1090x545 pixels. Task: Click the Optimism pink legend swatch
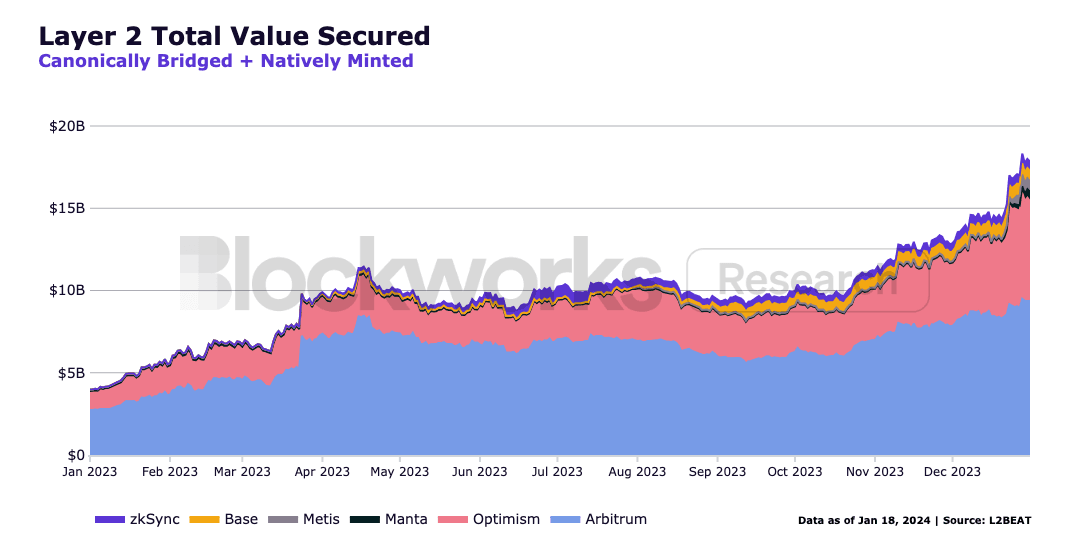click(453, 520)
